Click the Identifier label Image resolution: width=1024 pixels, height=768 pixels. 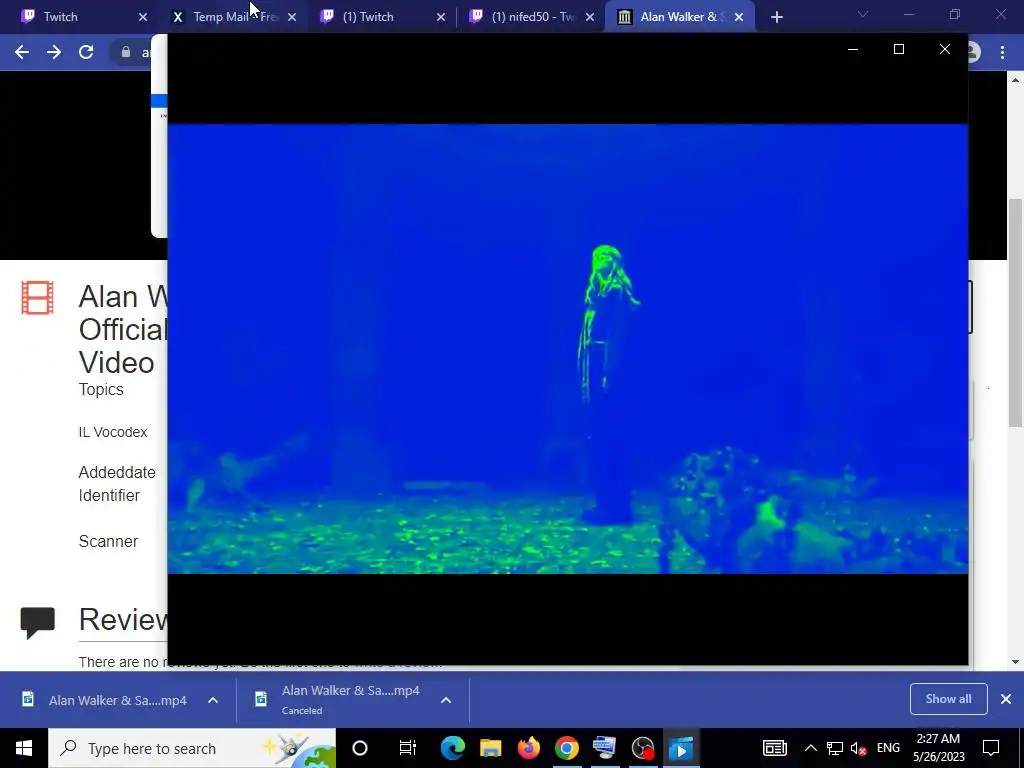pyautogui.click(x=109, y=496)
